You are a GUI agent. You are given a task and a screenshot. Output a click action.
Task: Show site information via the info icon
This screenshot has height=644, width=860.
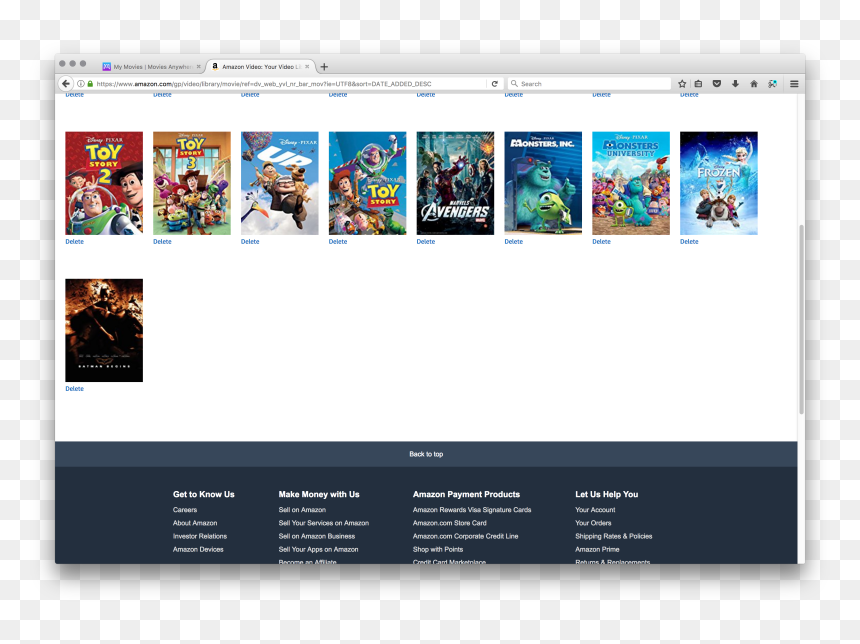pos(81,83)
